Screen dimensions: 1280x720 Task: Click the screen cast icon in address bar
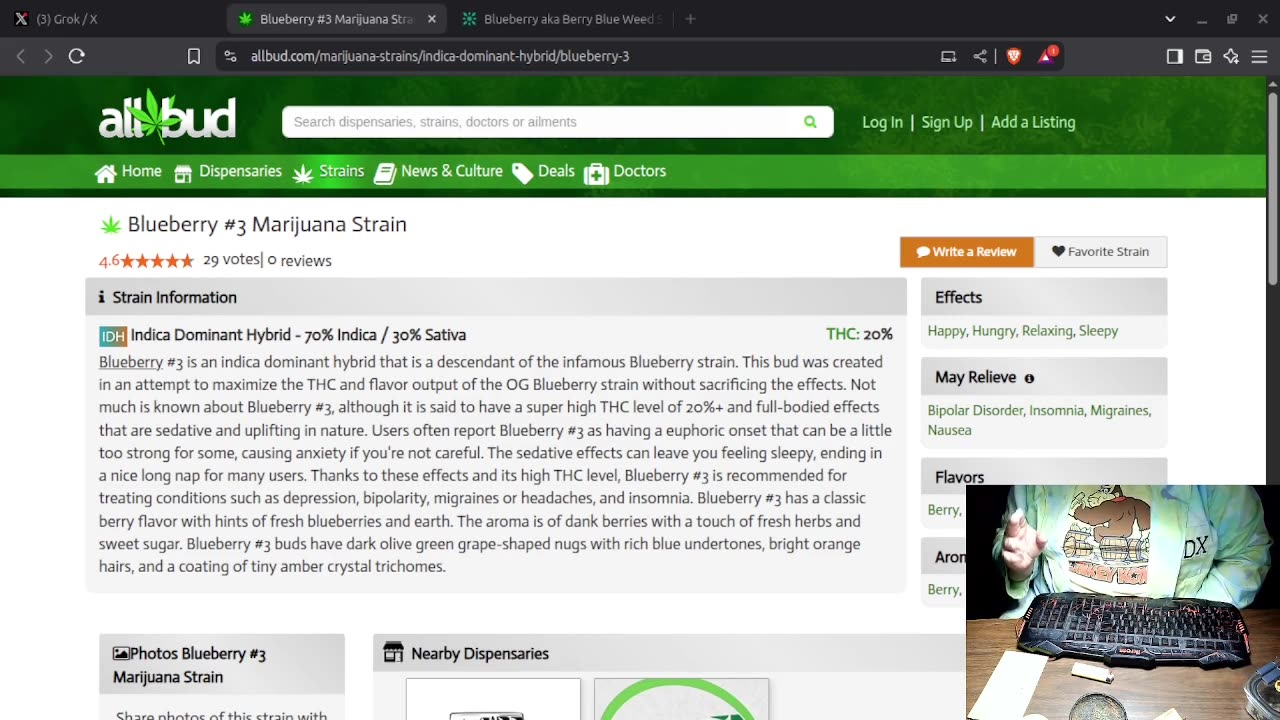[x=948, y=57]
